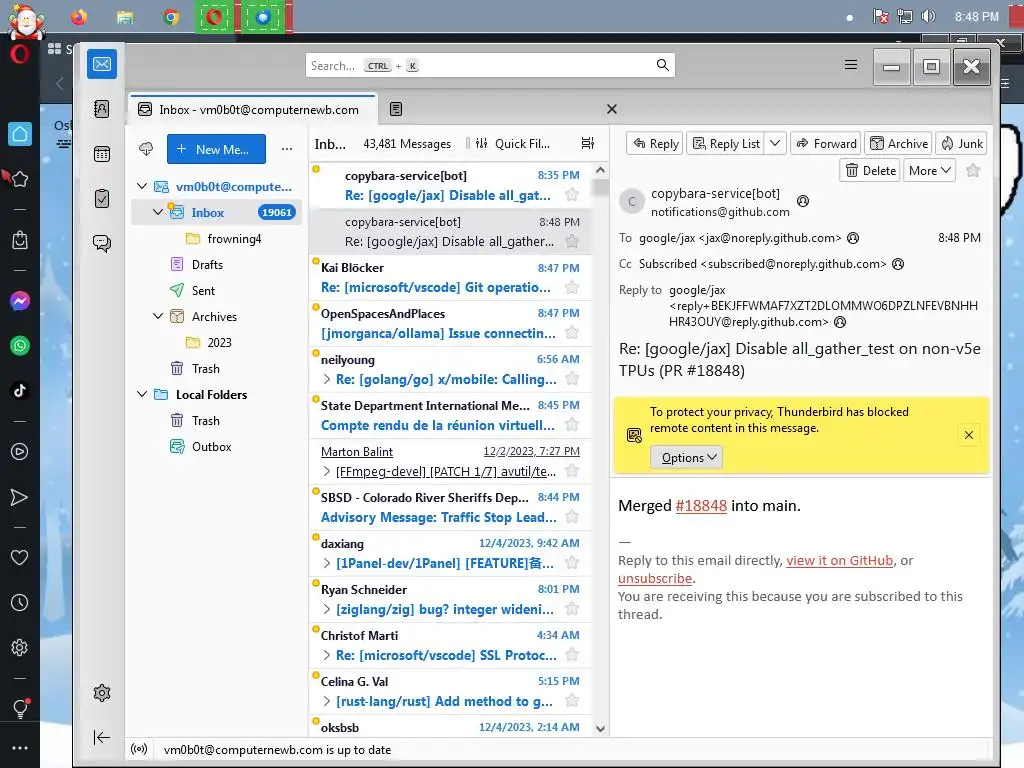Star the Marton Balint FFmpeg message

pyautogui.click(x=572, y=471)
